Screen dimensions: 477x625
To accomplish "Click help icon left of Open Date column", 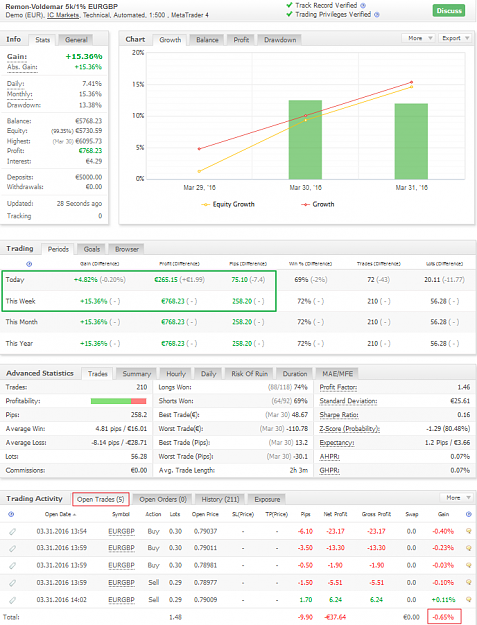I will (x=11, y=514).
